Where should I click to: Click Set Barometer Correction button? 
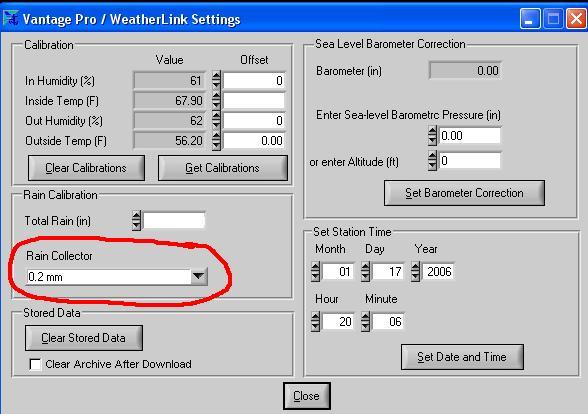coord(464,193)
